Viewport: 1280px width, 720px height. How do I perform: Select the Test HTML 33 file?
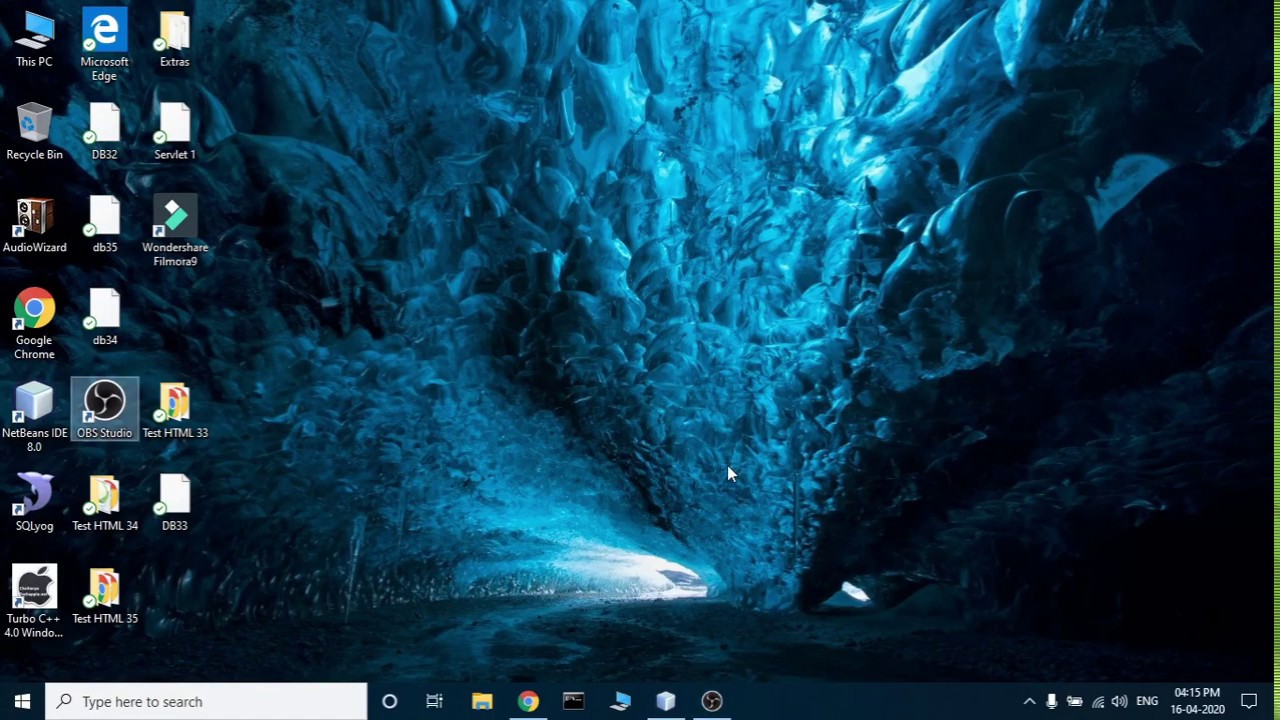pyautogui.click(x=174, y=411)
